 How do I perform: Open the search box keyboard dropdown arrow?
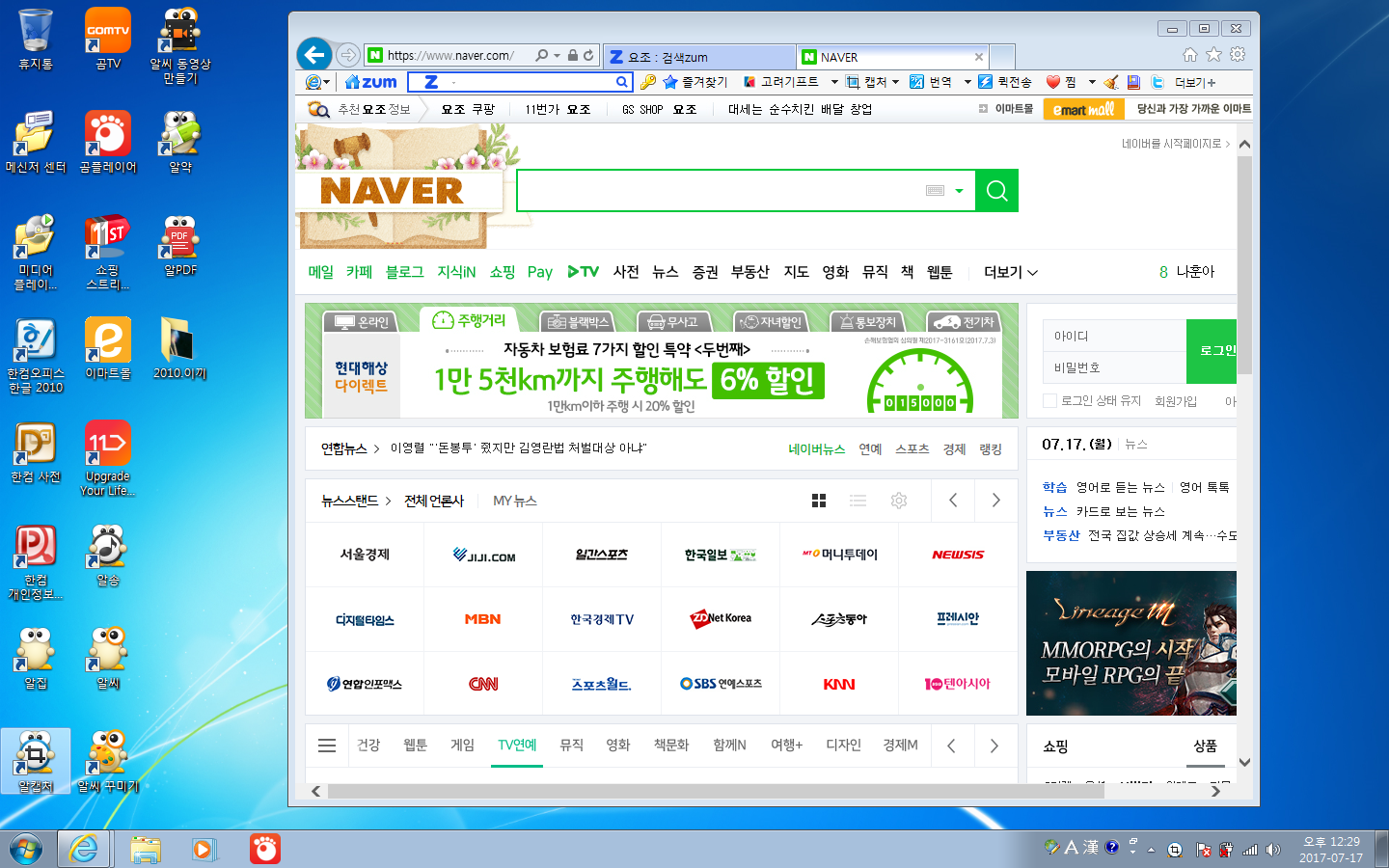(x=959, y=191)
